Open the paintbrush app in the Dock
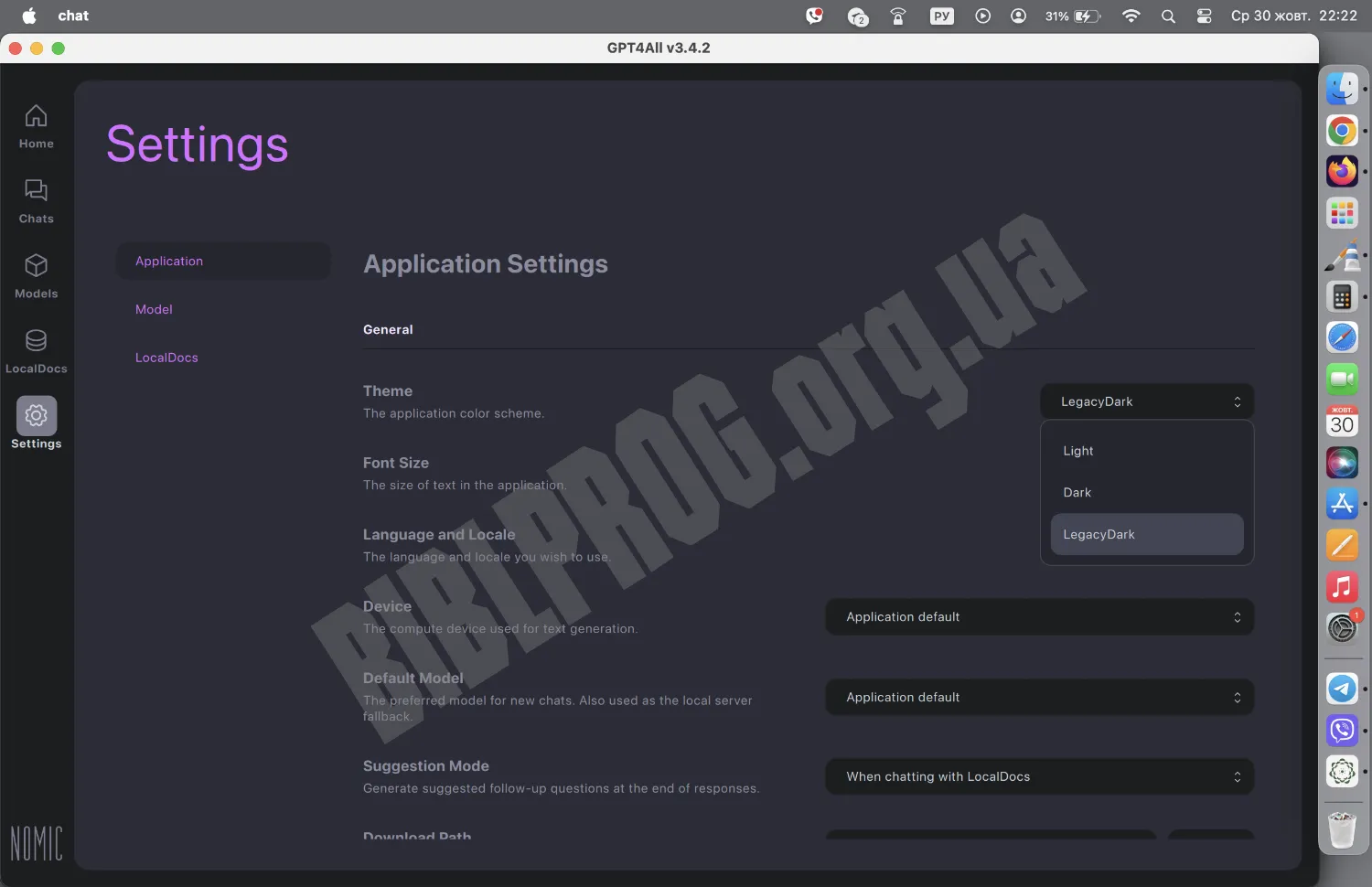This screenshot has height=887, width=1372. click(1342, 255)
